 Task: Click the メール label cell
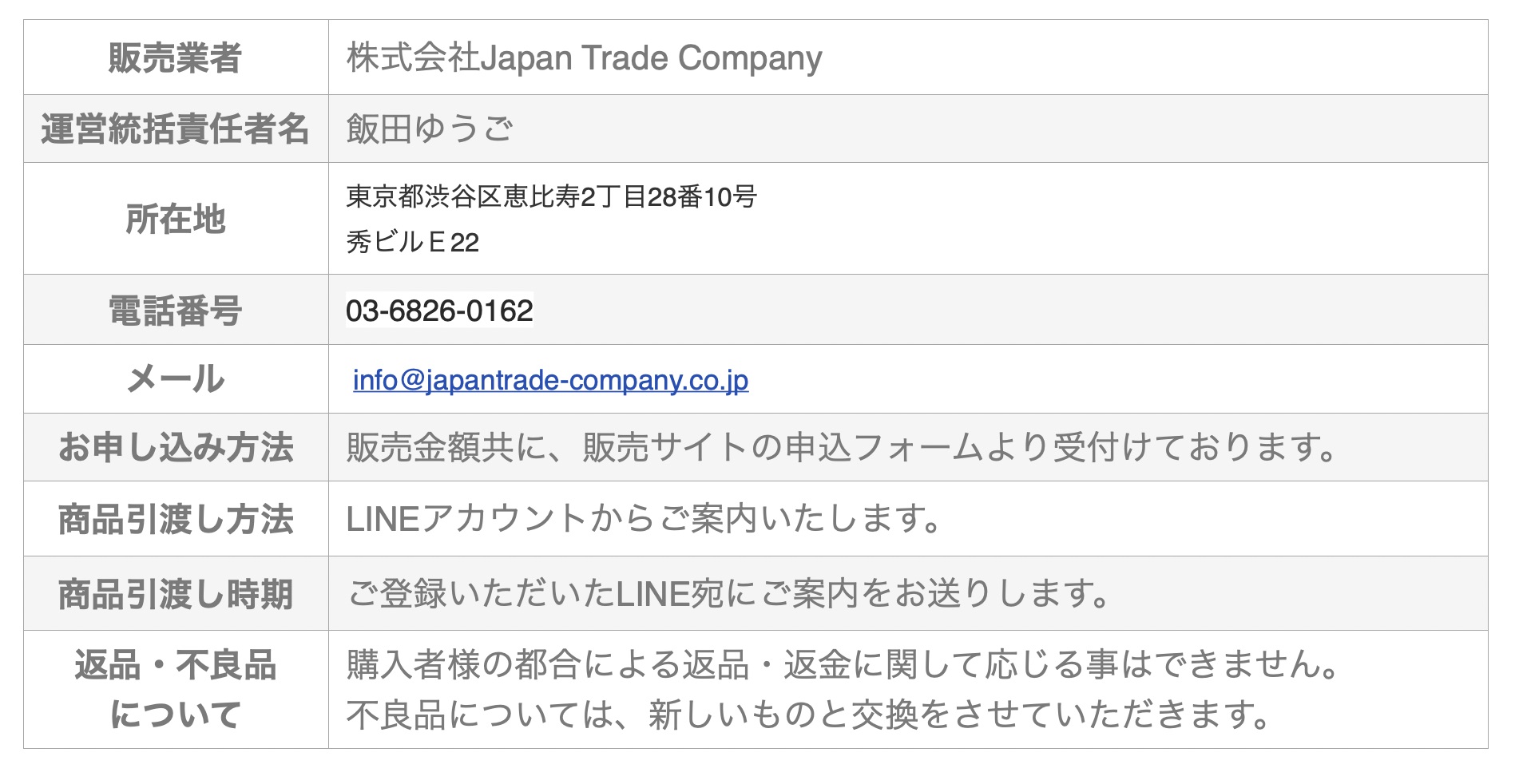(176, 379)
